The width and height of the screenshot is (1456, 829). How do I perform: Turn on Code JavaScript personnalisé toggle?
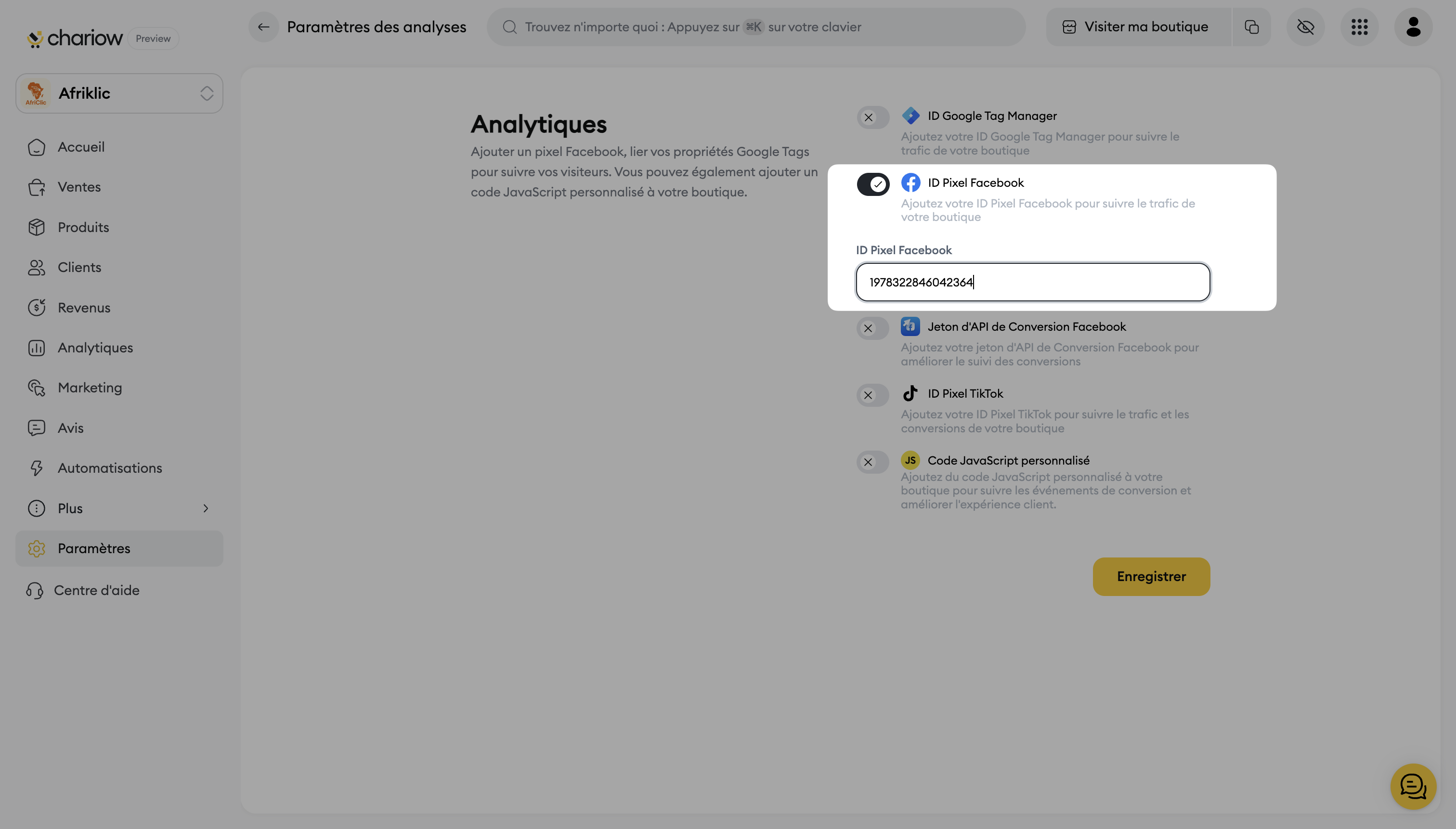click(872, 462)
